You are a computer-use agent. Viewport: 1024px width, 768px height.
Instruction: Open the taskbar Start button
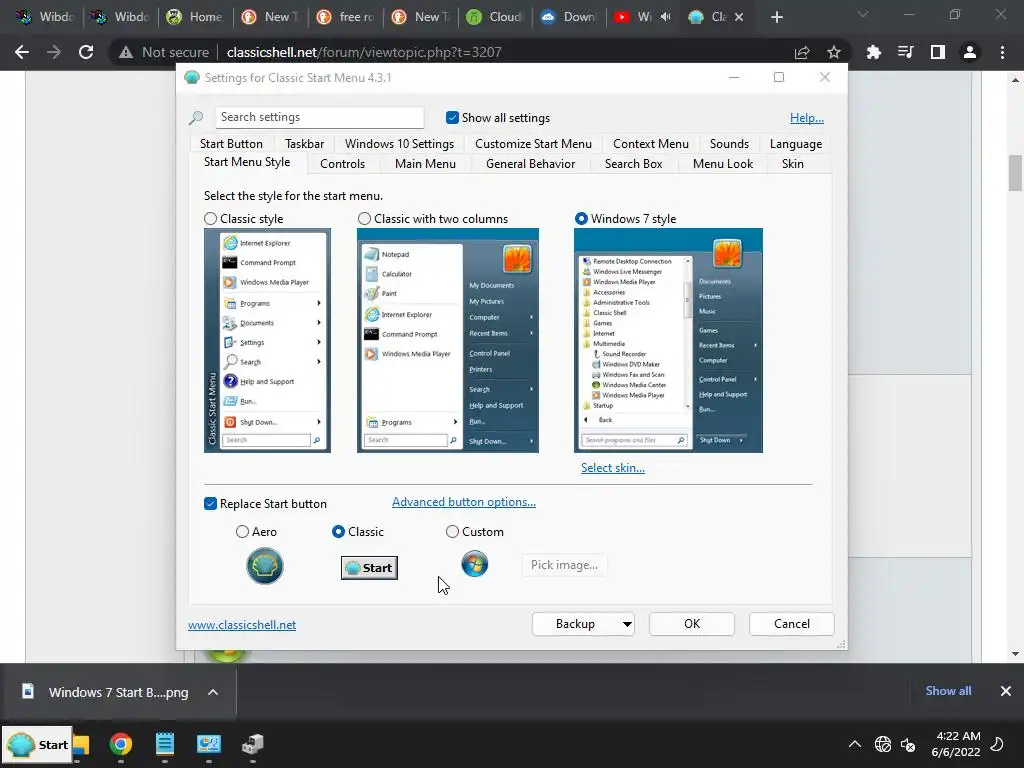(37, 744)
